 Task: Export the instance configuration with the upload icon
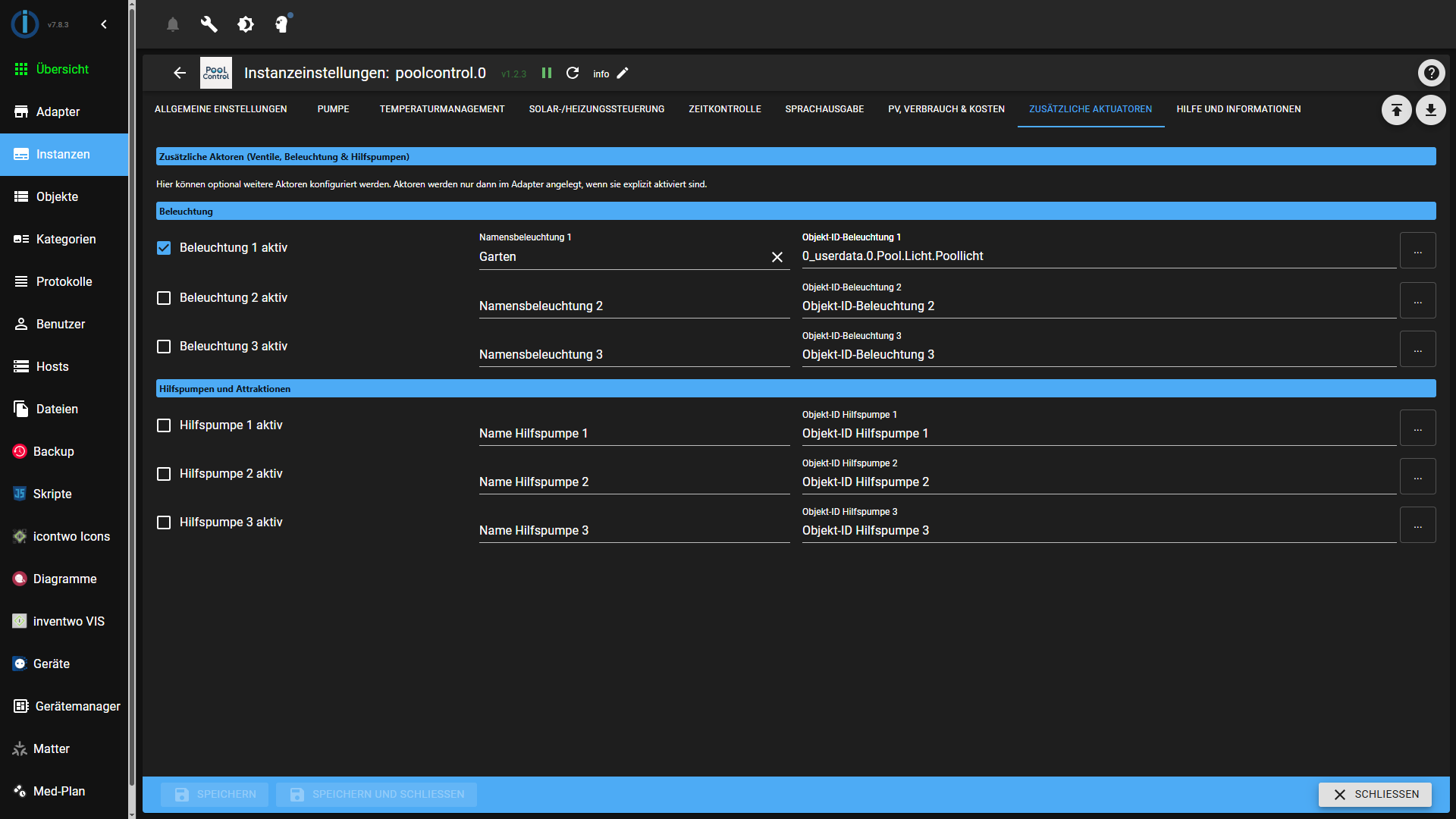click(x=1396, y=110)
